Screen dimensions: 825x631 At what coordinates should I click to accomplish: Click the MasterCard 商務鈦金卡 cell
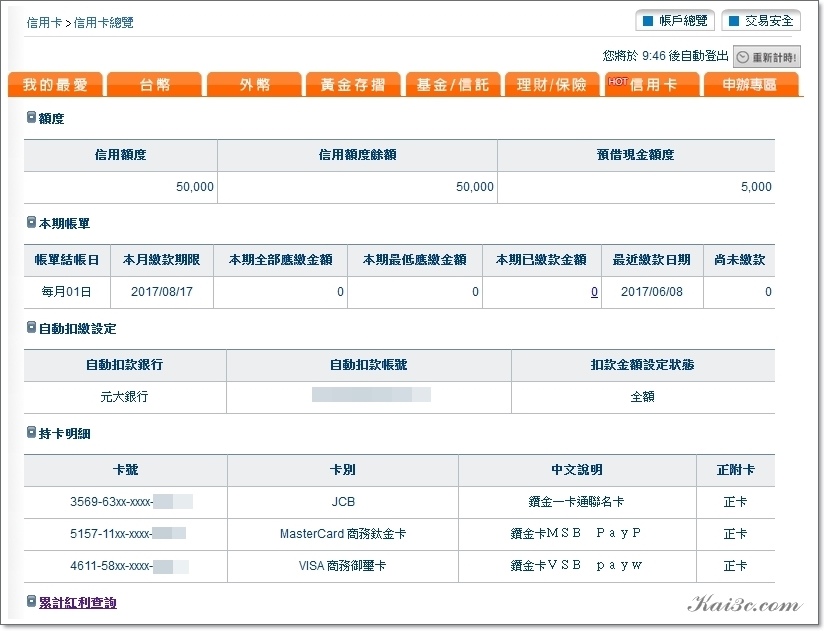pos(343,534)
